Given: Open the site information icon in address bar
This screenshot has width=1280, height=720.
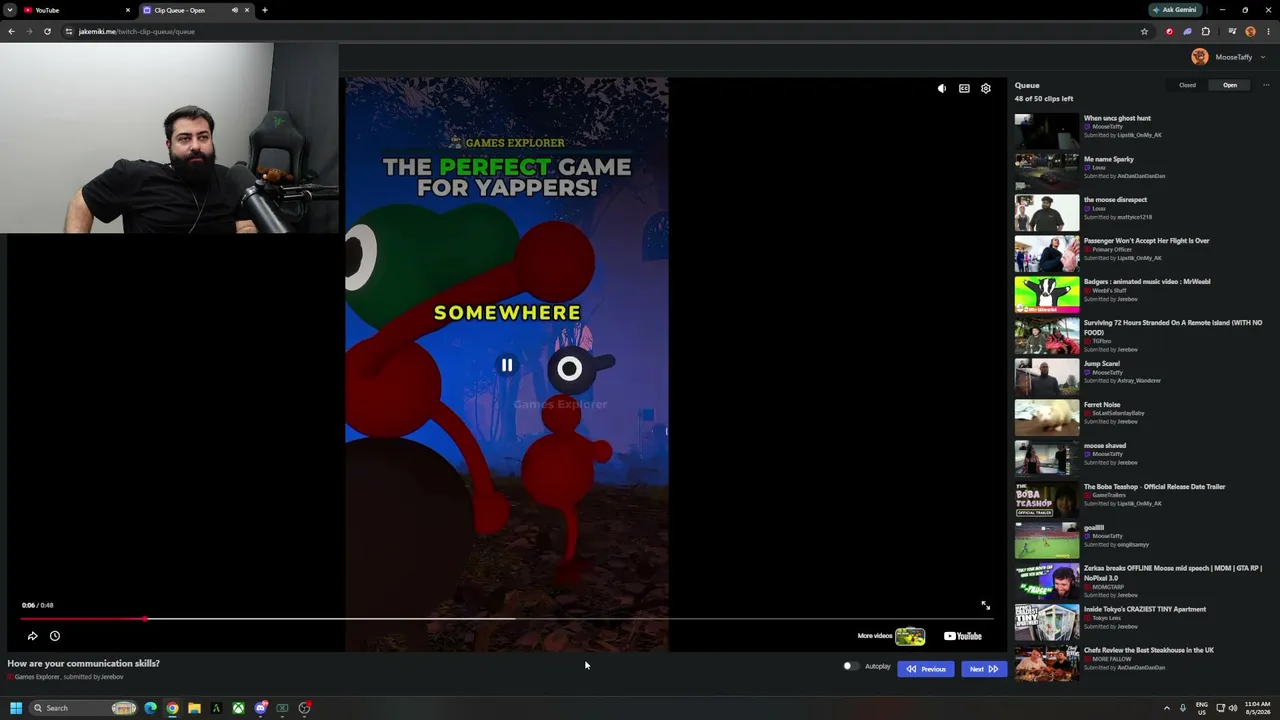Looking at the screenshot, I should [69, 31].
